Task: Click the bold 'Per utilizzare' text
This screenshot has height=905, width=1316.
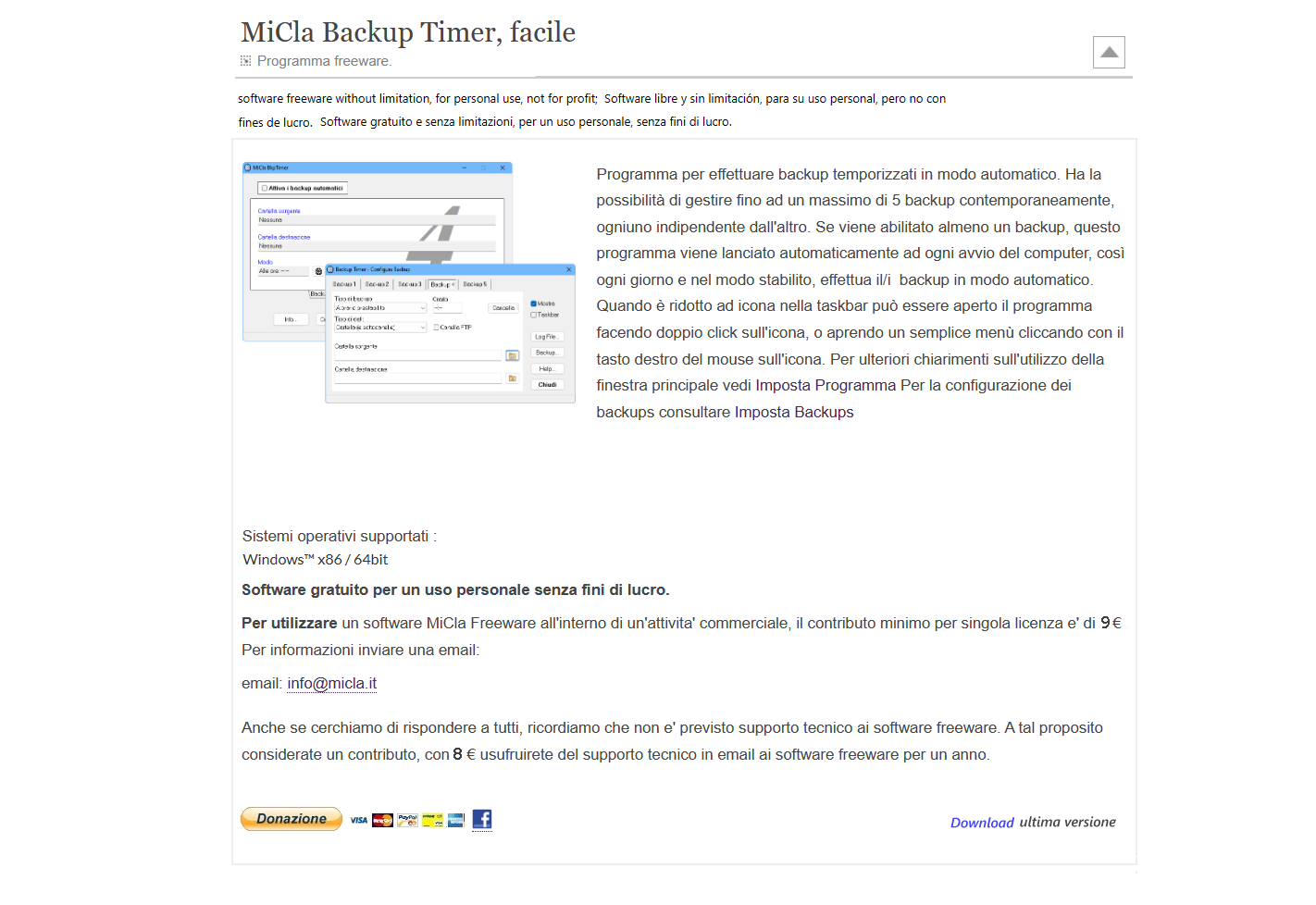Action: pyautogui.click(x=290, y=624)
